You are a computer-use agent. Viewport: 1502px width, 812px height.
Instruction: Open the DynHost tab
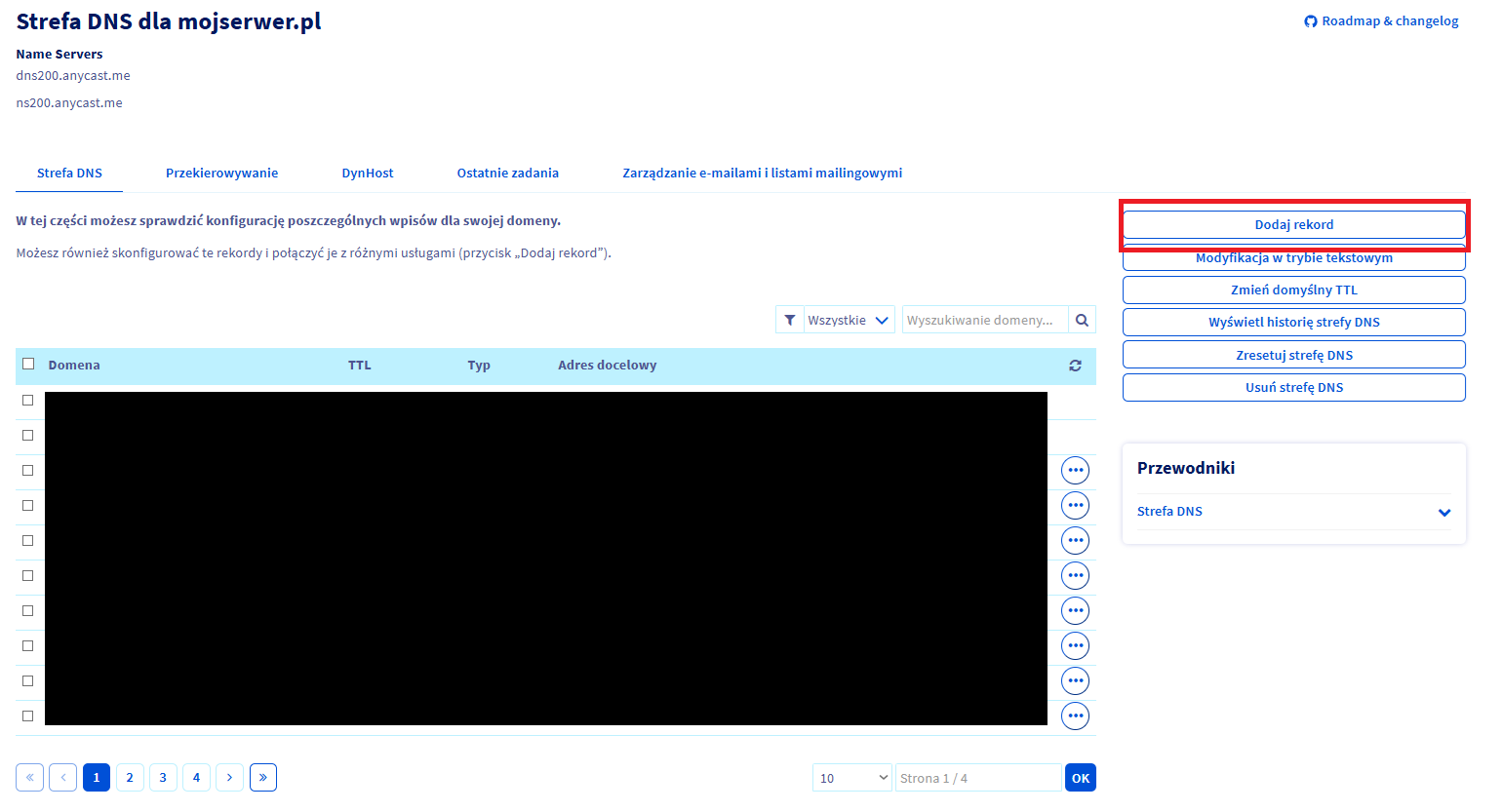coord(367,173)
